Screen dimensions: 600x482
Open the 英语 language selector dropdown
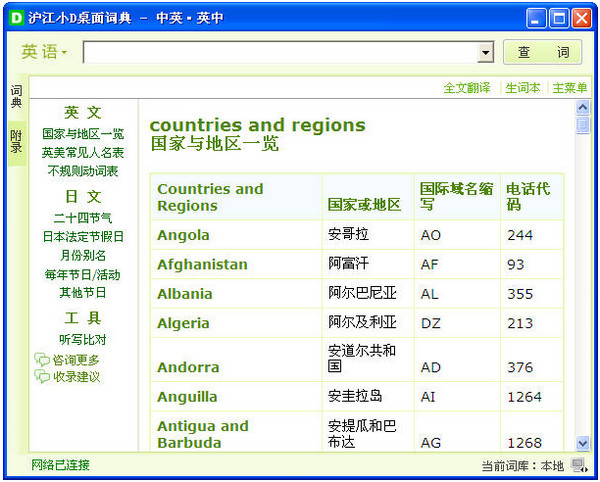point(45,52)
